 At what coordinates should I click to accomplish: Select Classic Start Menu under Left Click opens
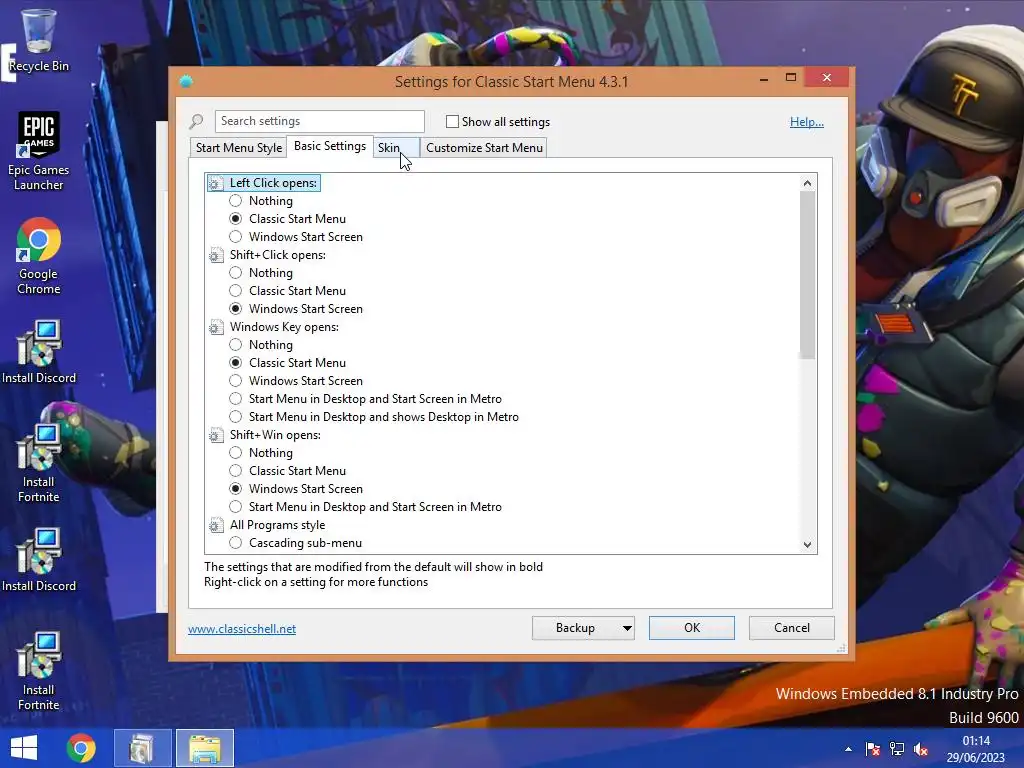(x=236, y=219)
